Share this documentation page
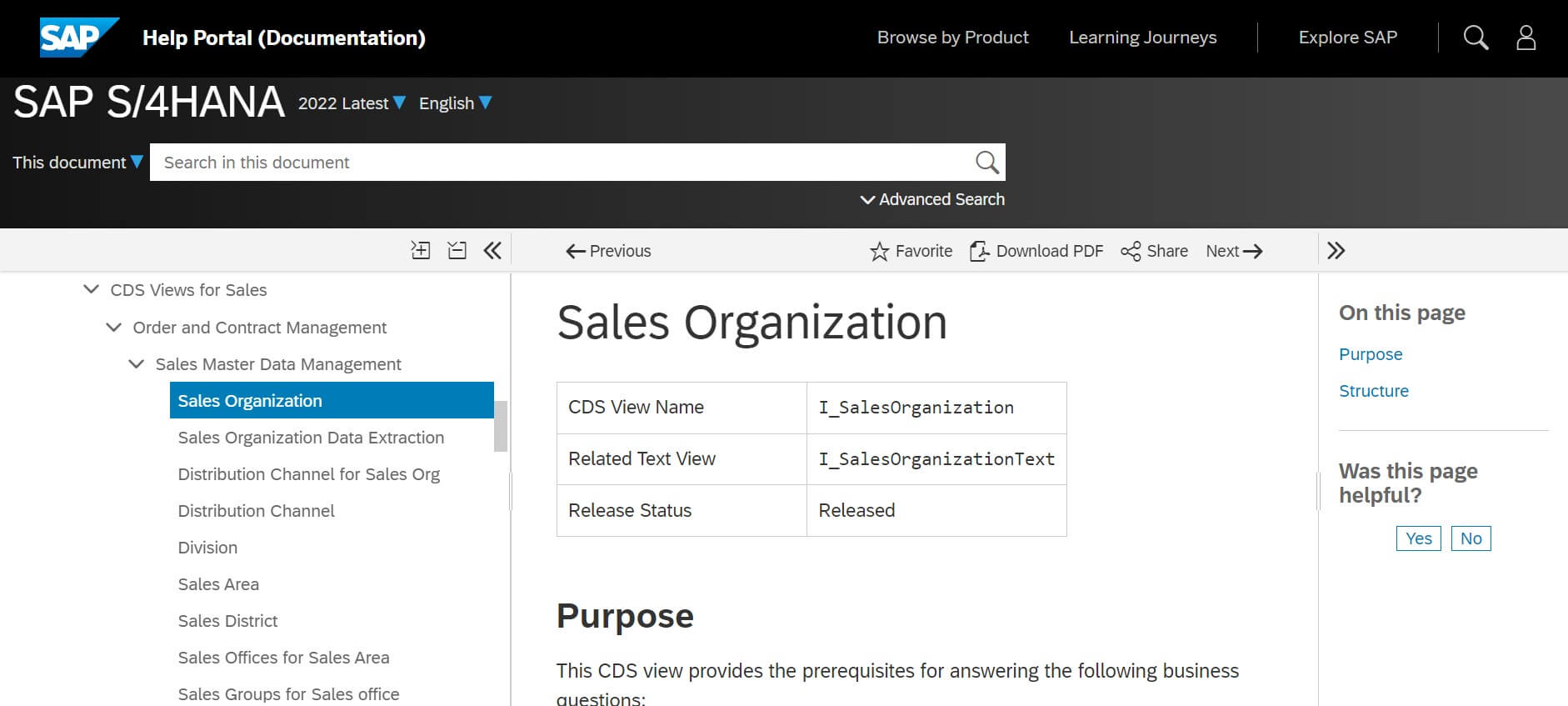The height and width of the screenshot is (706, 1568). coord(1154,251)
